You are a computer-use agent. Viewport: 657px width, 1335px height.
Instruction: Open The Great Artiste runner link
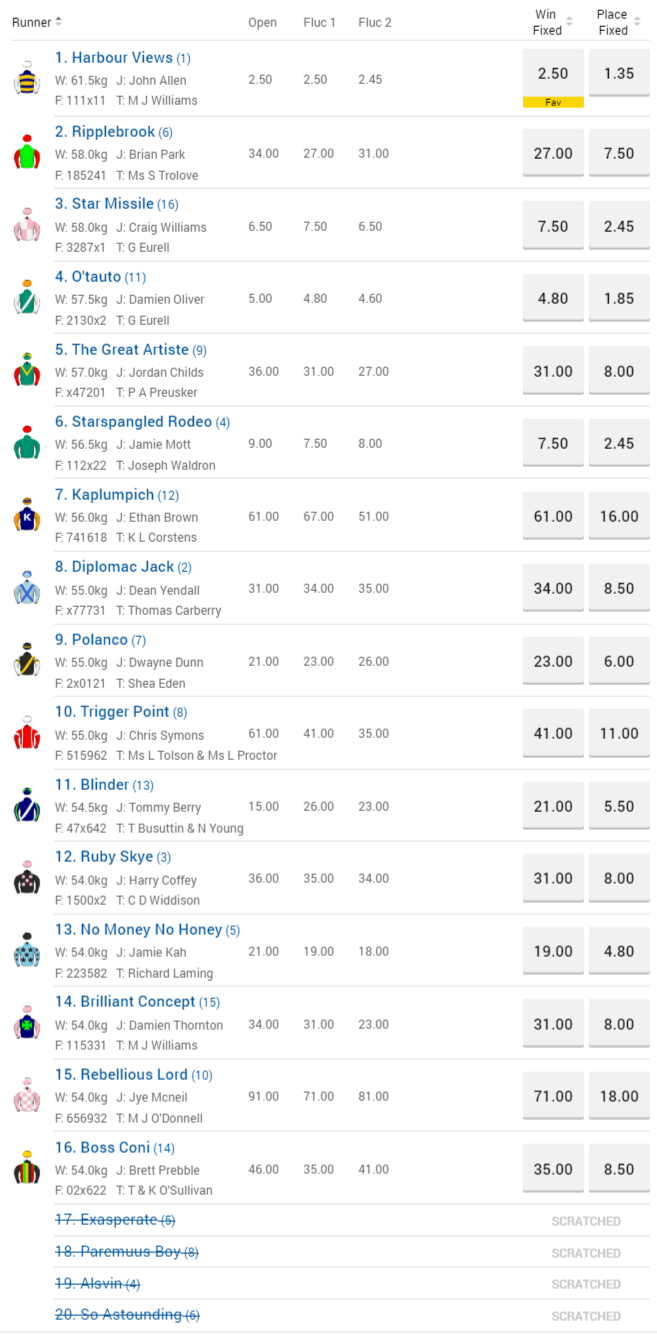[x=122, y=350]
